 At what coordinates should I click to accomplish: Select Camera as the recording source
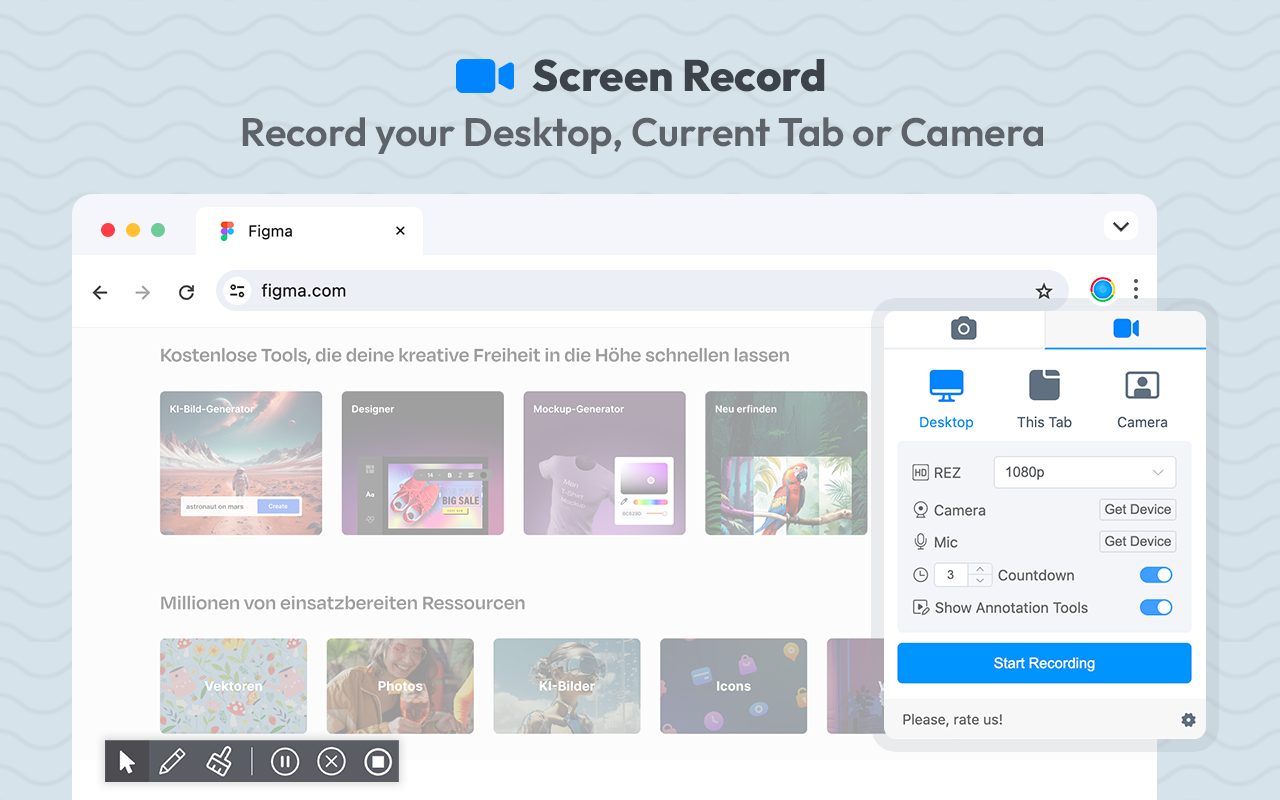(x=1142, y=397)
